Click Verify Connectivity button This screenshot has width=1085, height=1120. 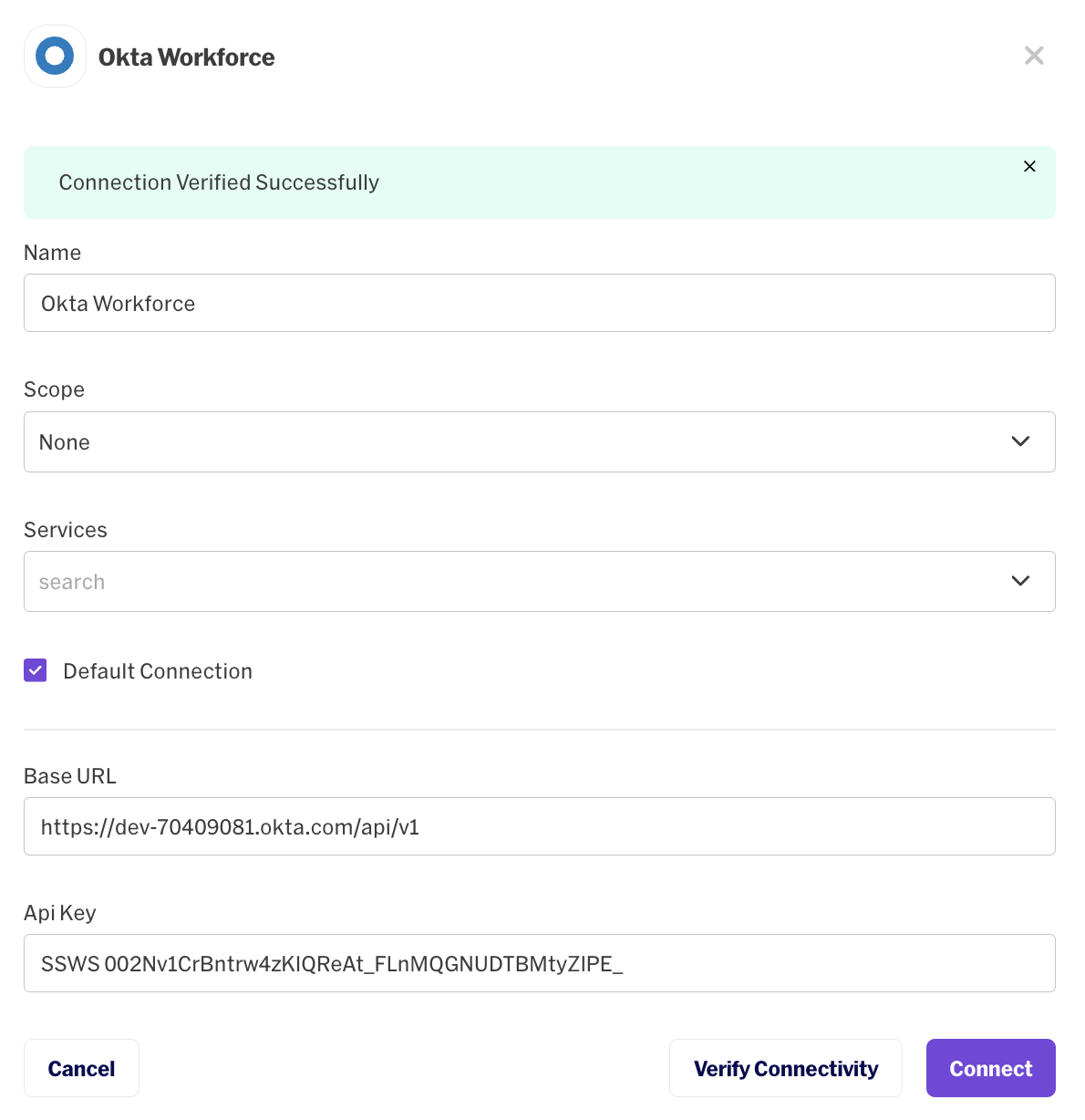point(786,1068)
